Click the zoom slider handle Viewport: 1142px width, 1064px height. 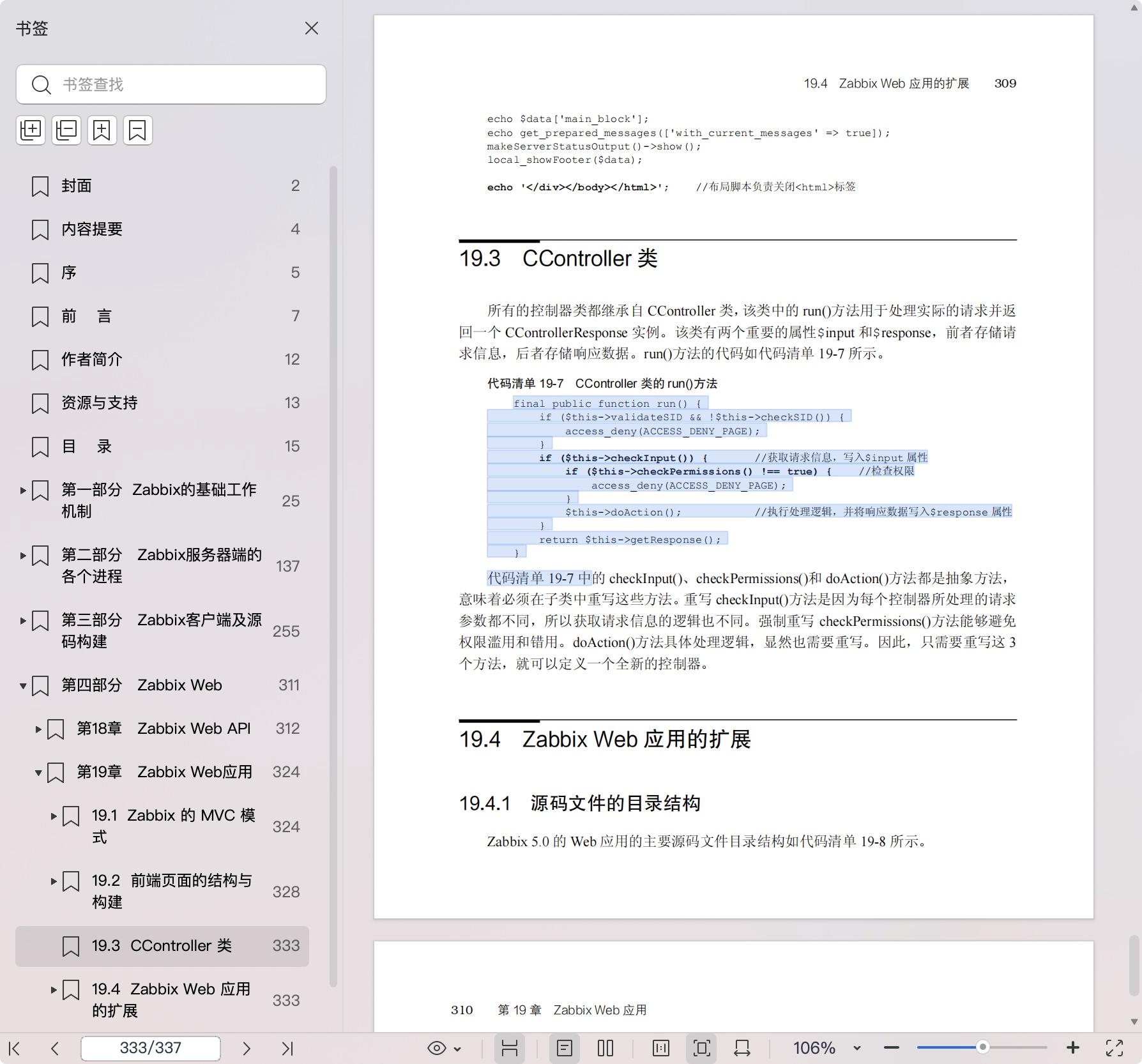pyautogui.click(x=983, y=1047)
